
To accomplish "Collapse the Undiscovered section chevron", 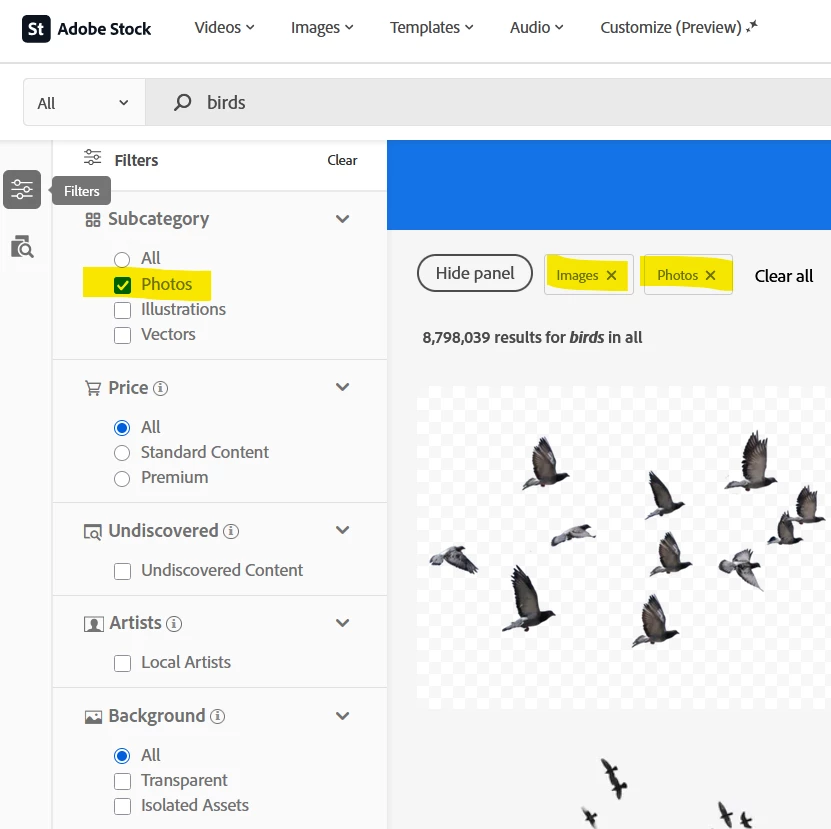I will coord(342,530).
